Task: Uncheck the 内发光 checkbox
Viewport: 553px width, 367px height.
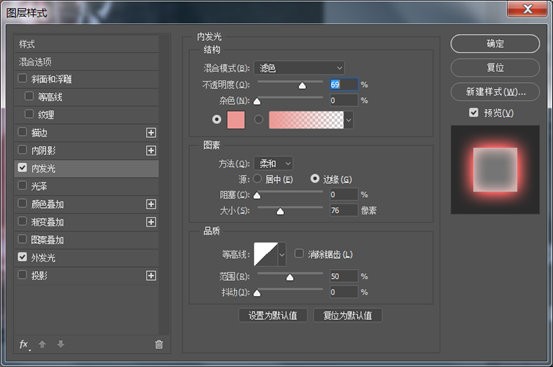Action: [22, 168]
